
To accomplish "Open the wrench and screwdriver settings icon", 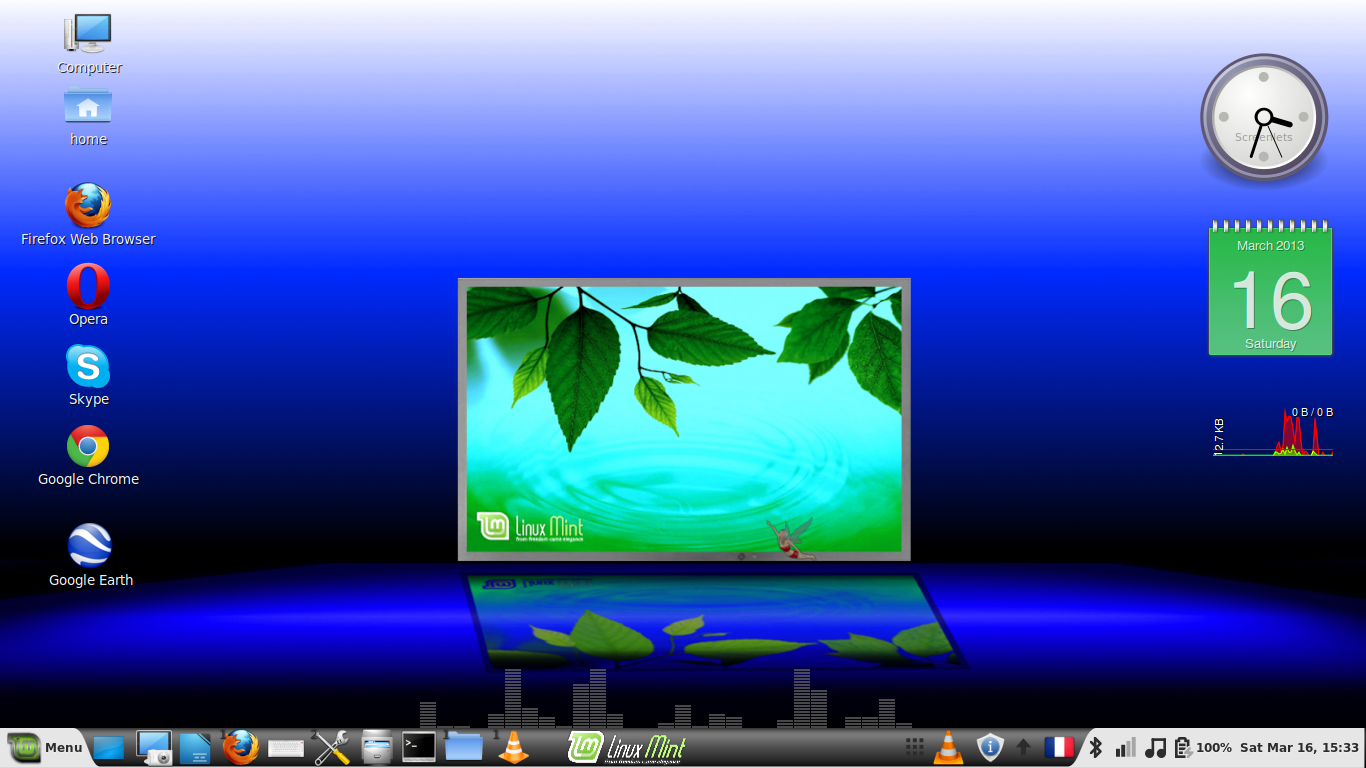I will [331, 747].
